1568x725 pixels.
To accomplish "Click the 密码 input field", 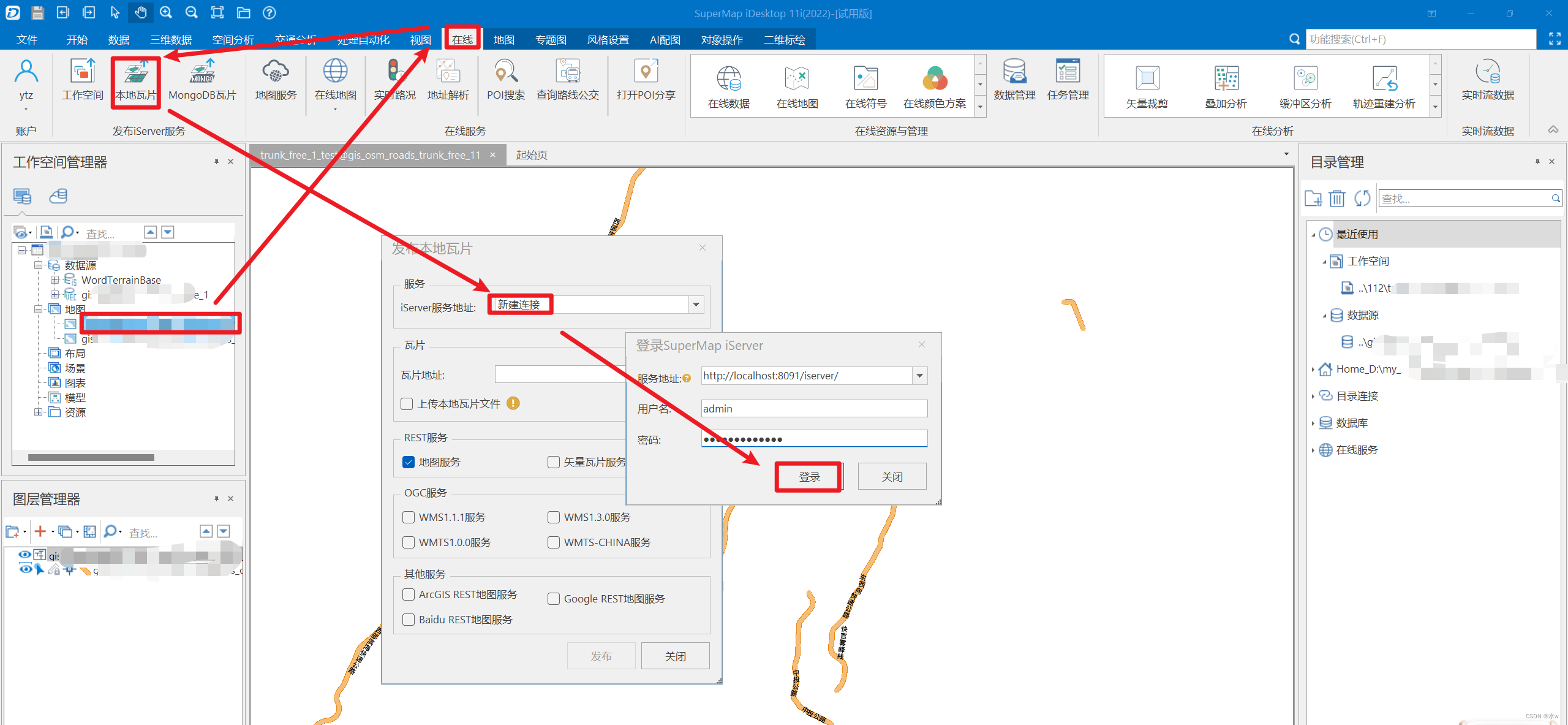I will (814, 439).
